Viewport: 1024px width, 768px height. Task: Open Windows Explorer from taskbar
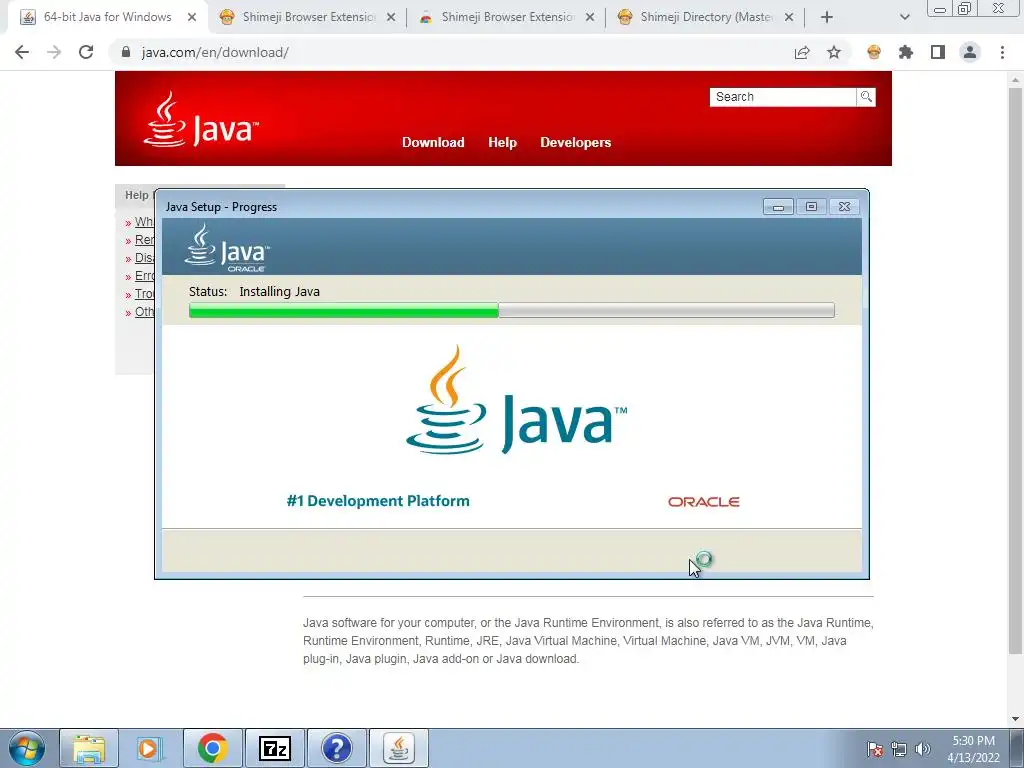89,748
